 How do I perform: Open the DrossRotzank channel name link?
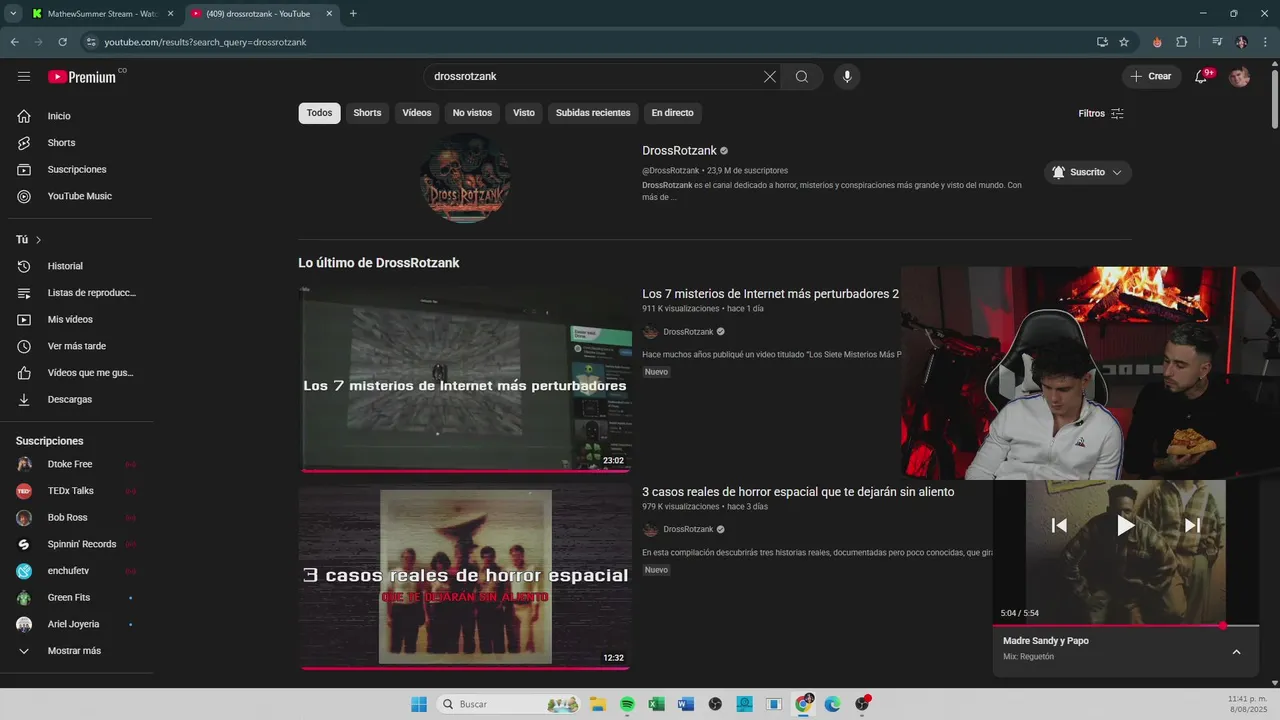(679, 151)
